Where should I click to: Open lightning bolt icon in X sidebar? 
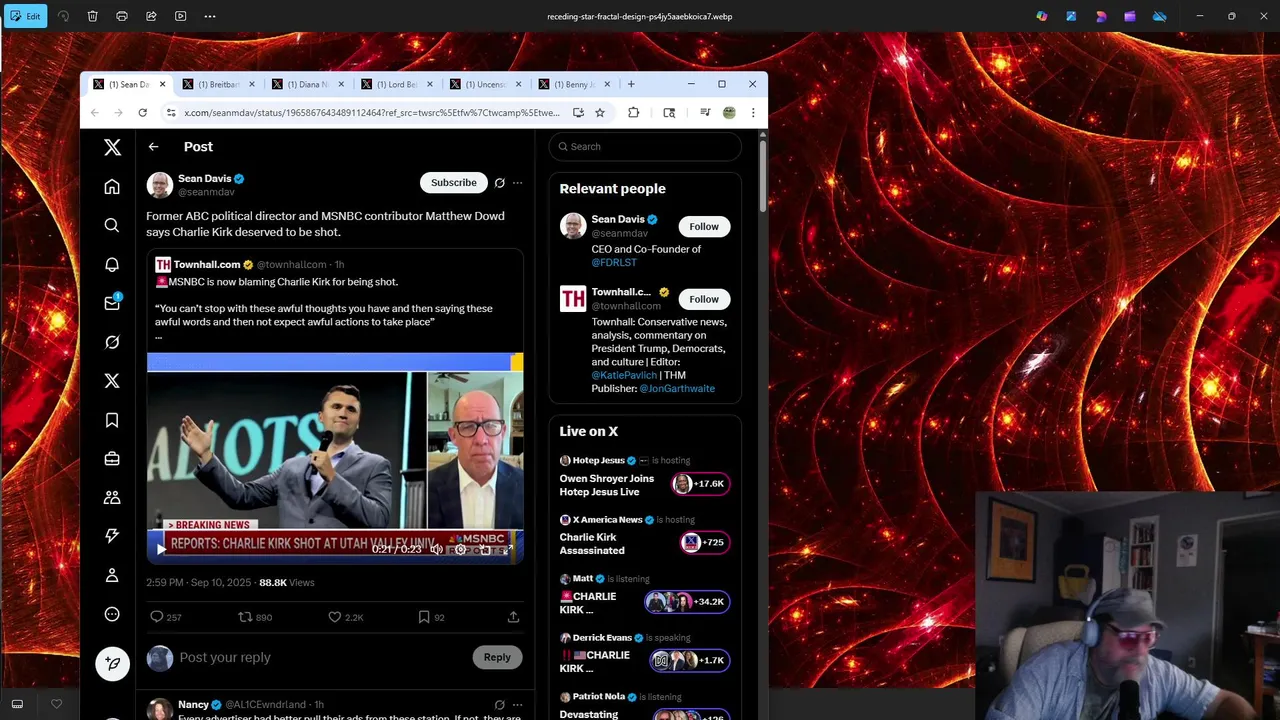(112, 536)
